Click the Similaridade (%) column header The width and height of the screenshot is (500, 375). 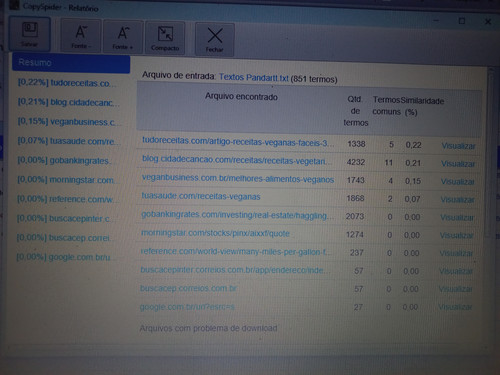pyautogui.click(x=422, y=106)
